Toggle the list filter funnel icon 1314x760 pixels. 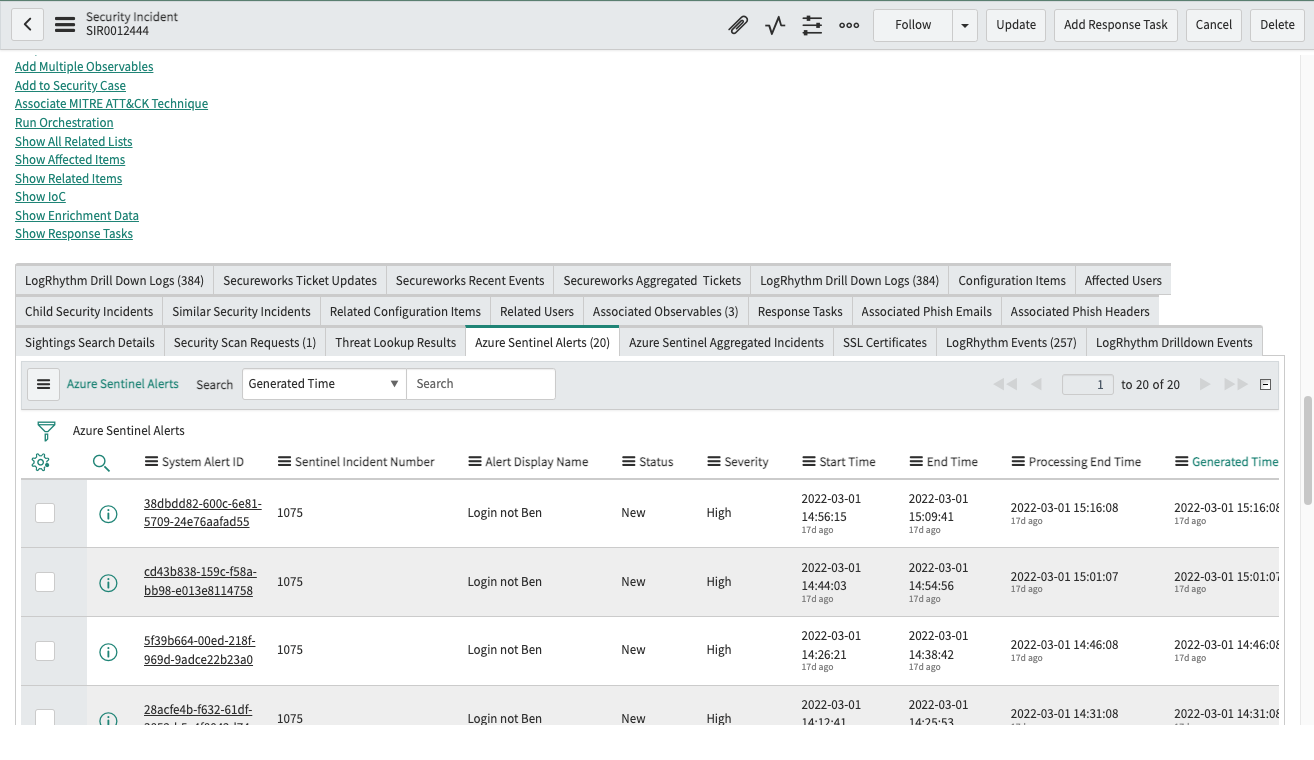click(46, 431)
